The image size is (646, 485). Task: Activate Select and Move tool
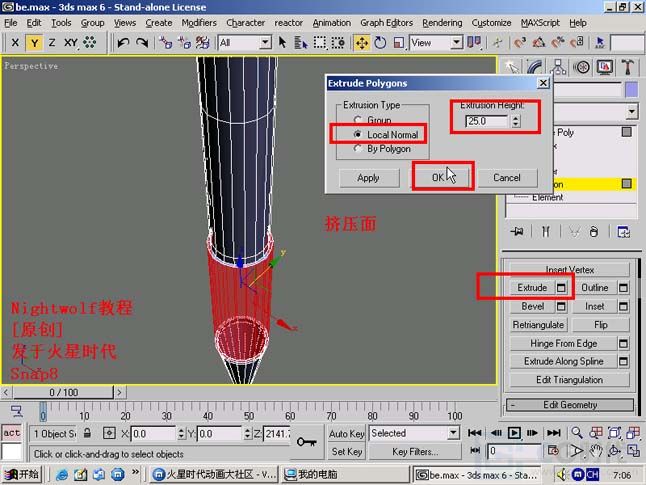click(x=362, y=42)
